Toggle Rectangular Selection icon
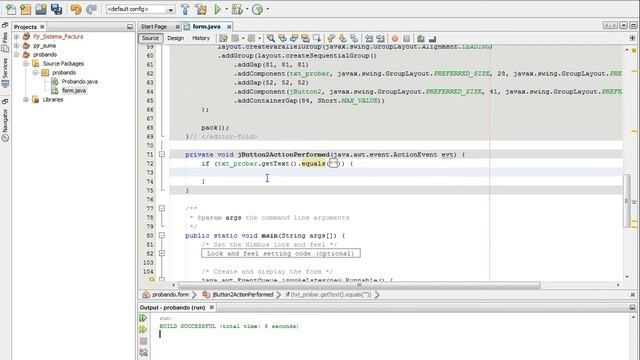Screen dimensions: 640x360 317,38
